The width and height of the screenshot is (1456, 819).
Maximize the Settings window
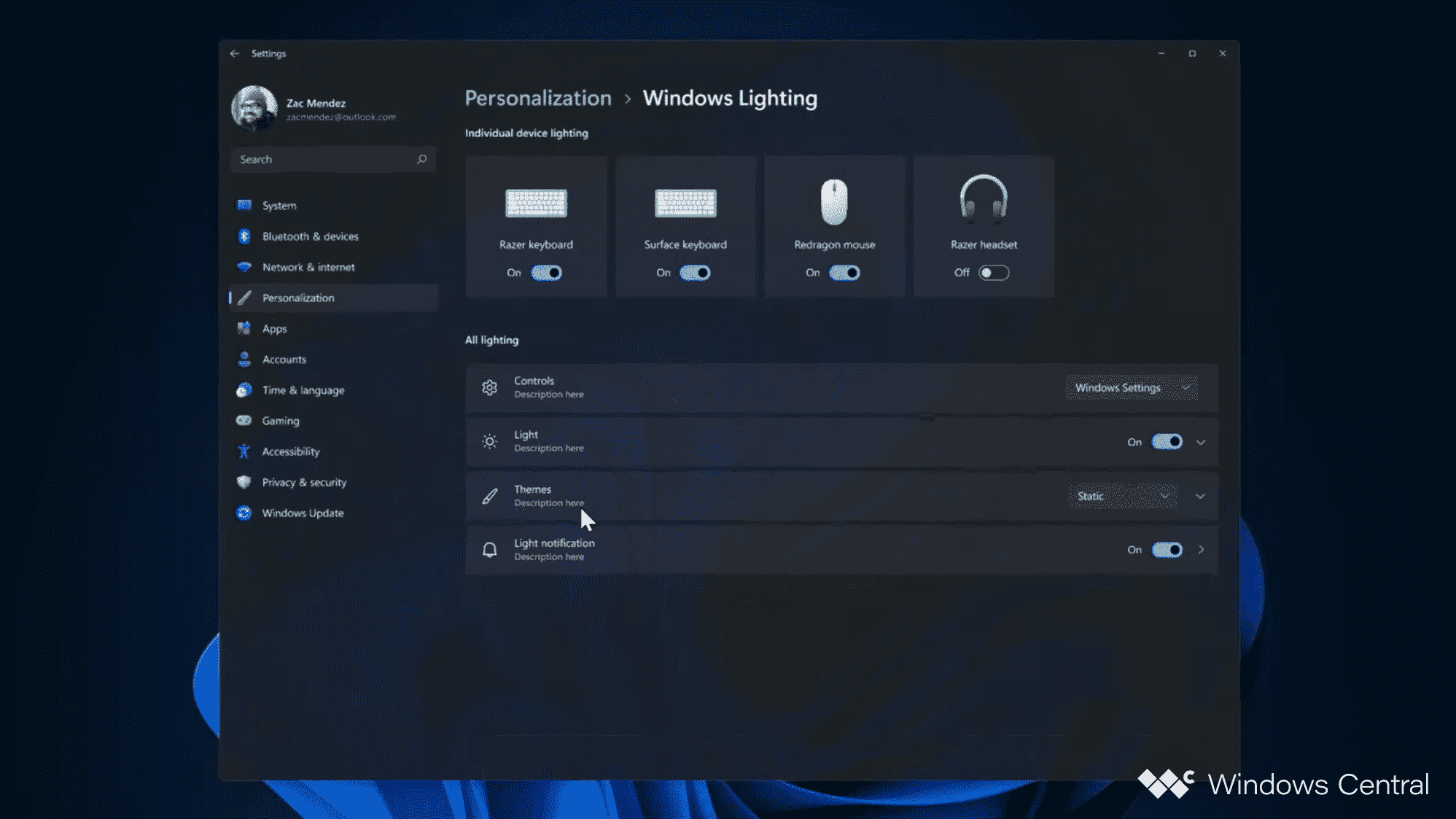(1192, 53)
